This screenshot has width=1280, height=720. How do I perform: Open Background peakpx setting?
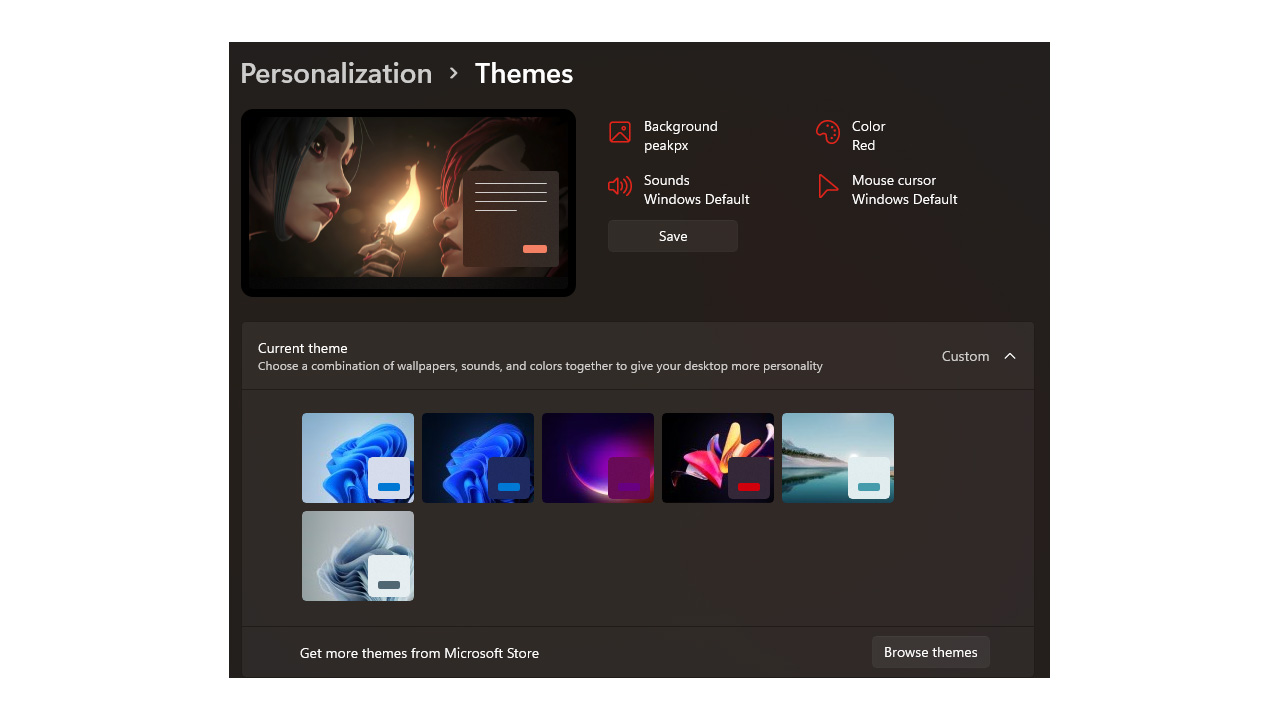(681, 136)
